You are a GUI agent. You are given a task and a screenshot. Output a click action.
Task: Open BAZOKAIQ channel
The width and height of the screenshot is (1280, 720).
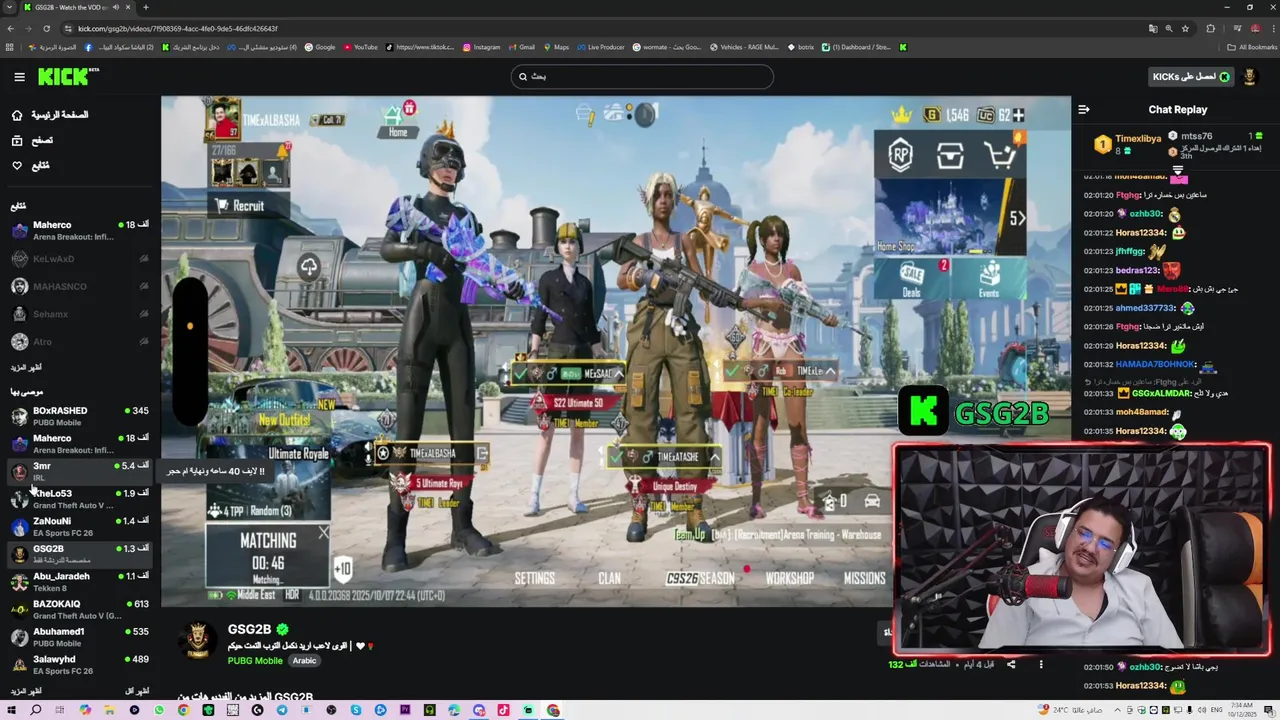tap(80, 609)
